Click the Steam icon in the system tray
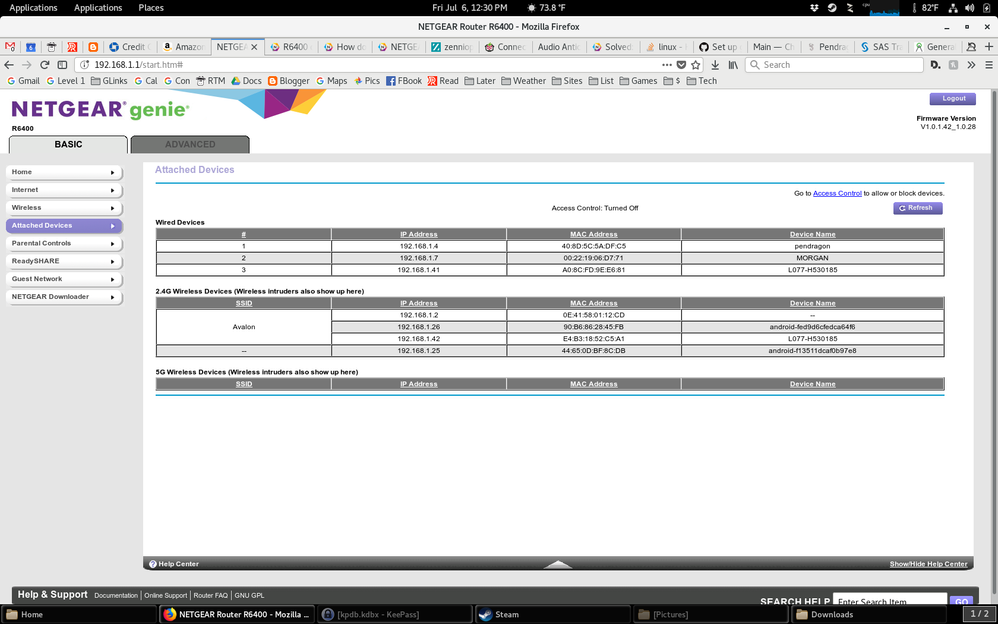Image resolution: width=998 pixels, height=624 pixels. [832, 7]
